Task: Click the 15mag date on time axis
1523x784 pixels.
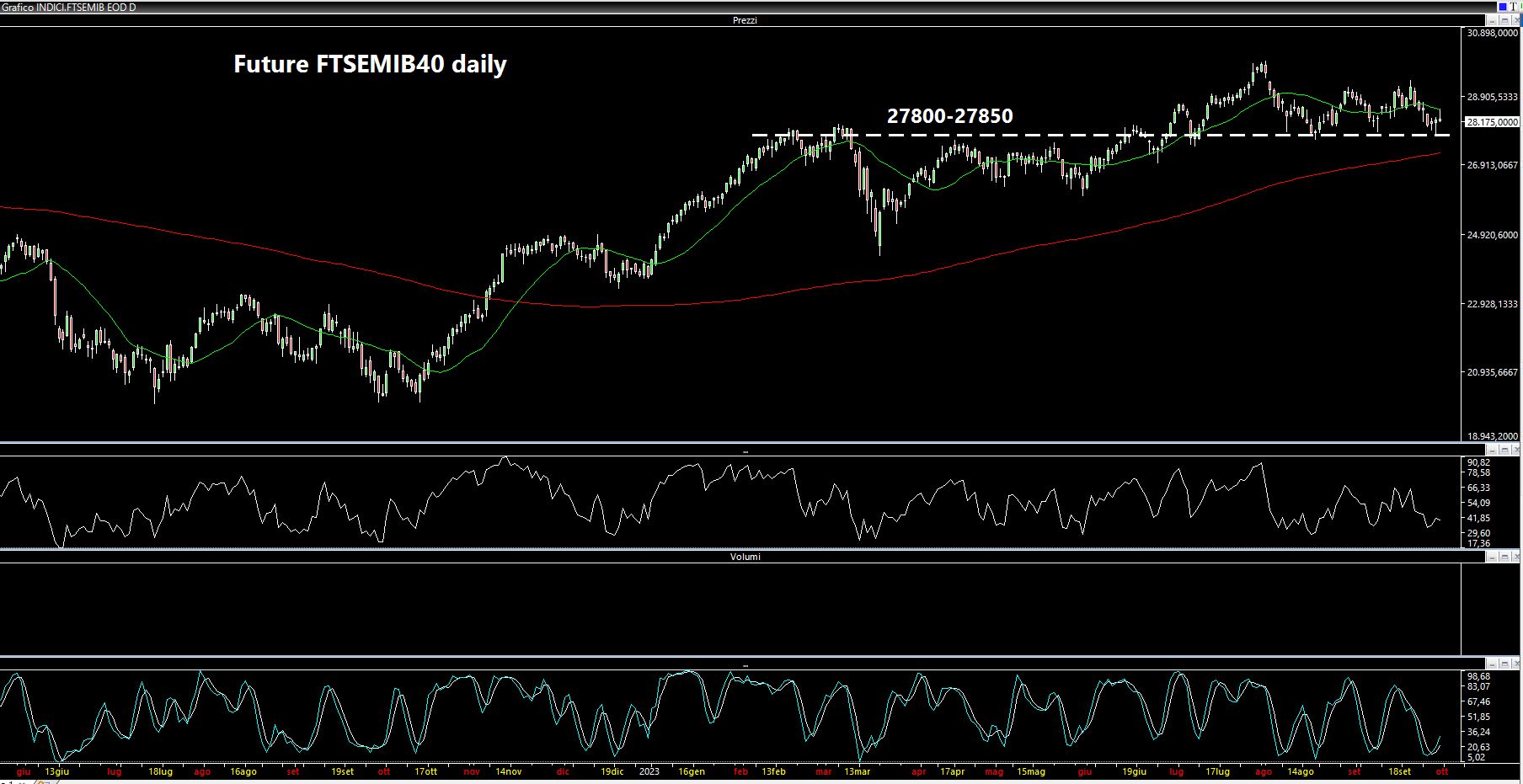Action: (1030, 771)
